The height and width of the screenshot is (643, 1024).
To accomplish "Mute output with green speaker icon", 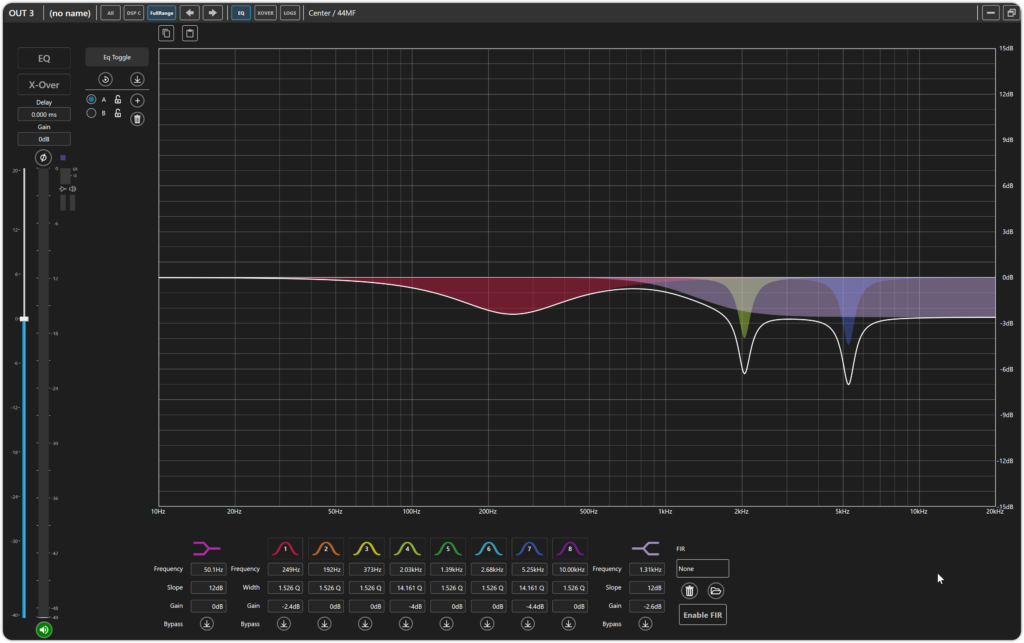I will (43, 629).
